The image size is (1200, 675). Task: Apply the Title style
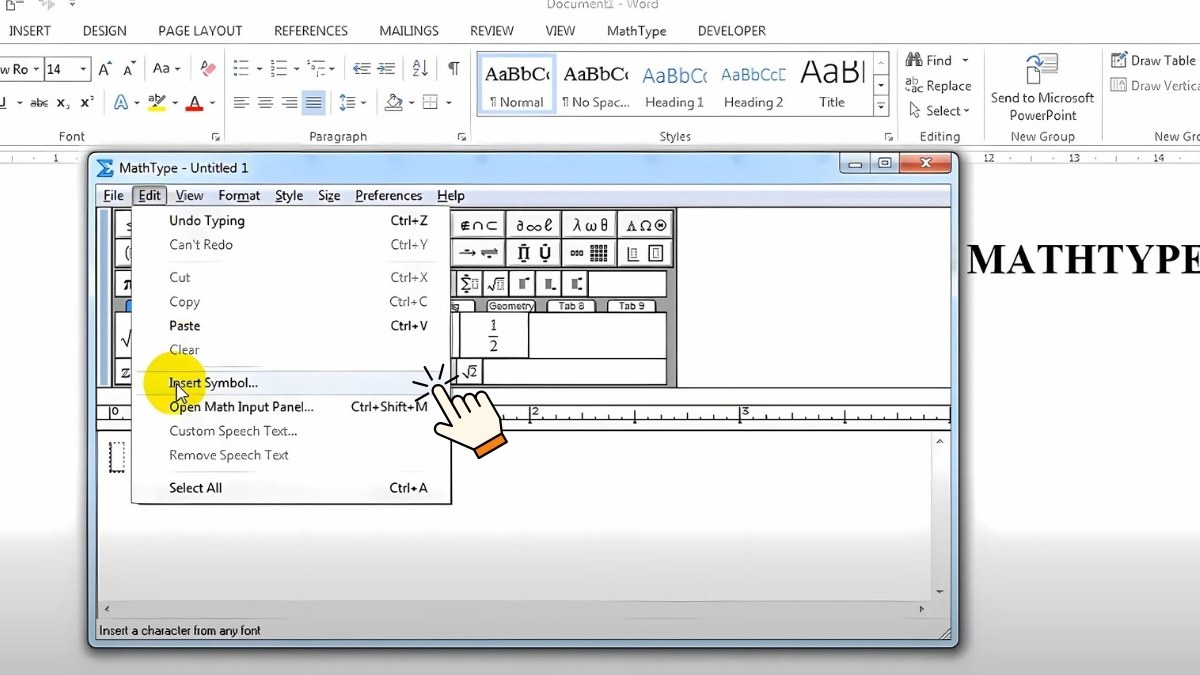832,86
